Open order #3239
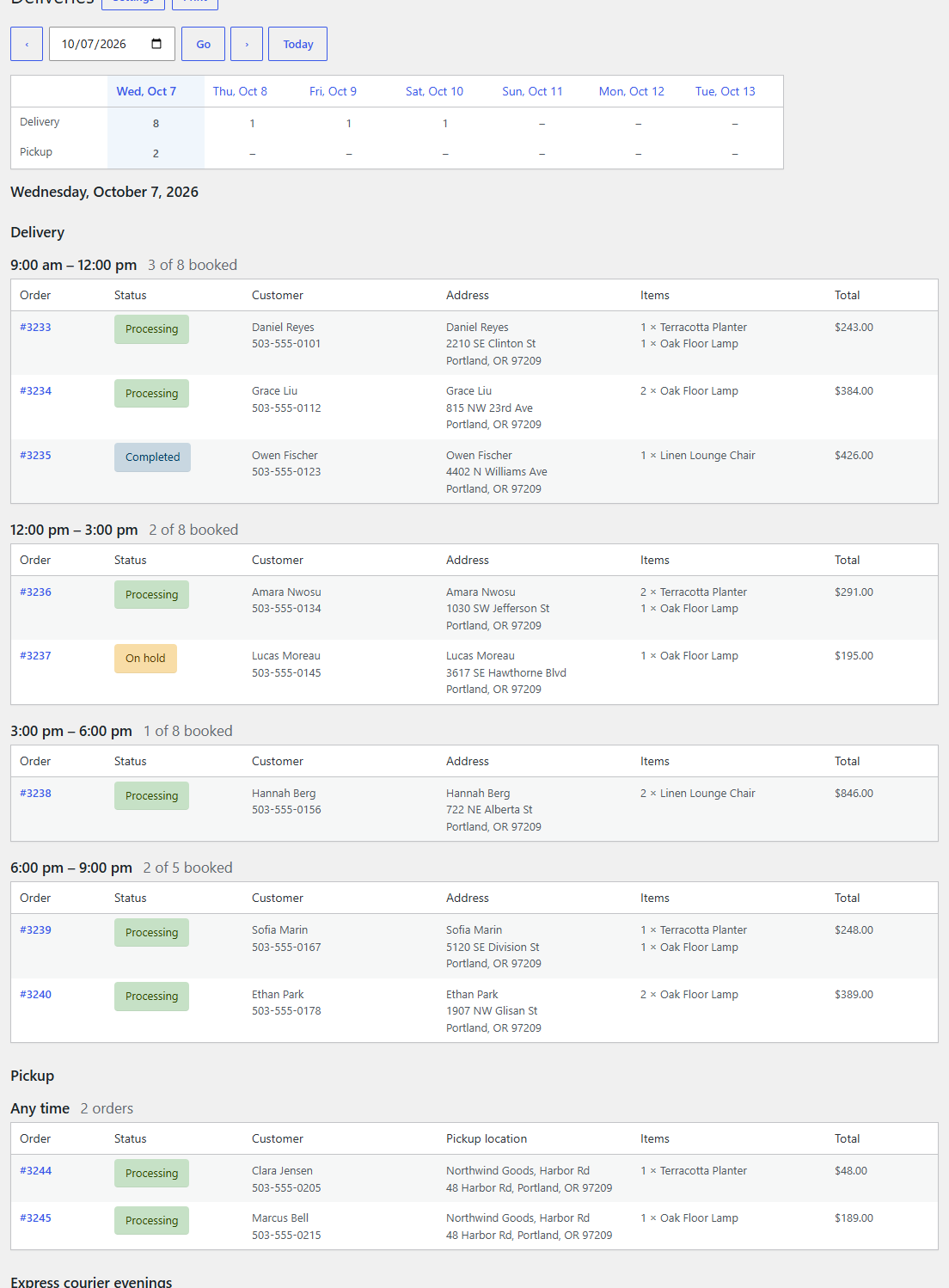Viewport: 949px width, 1288px height. (x=35, y=930)
